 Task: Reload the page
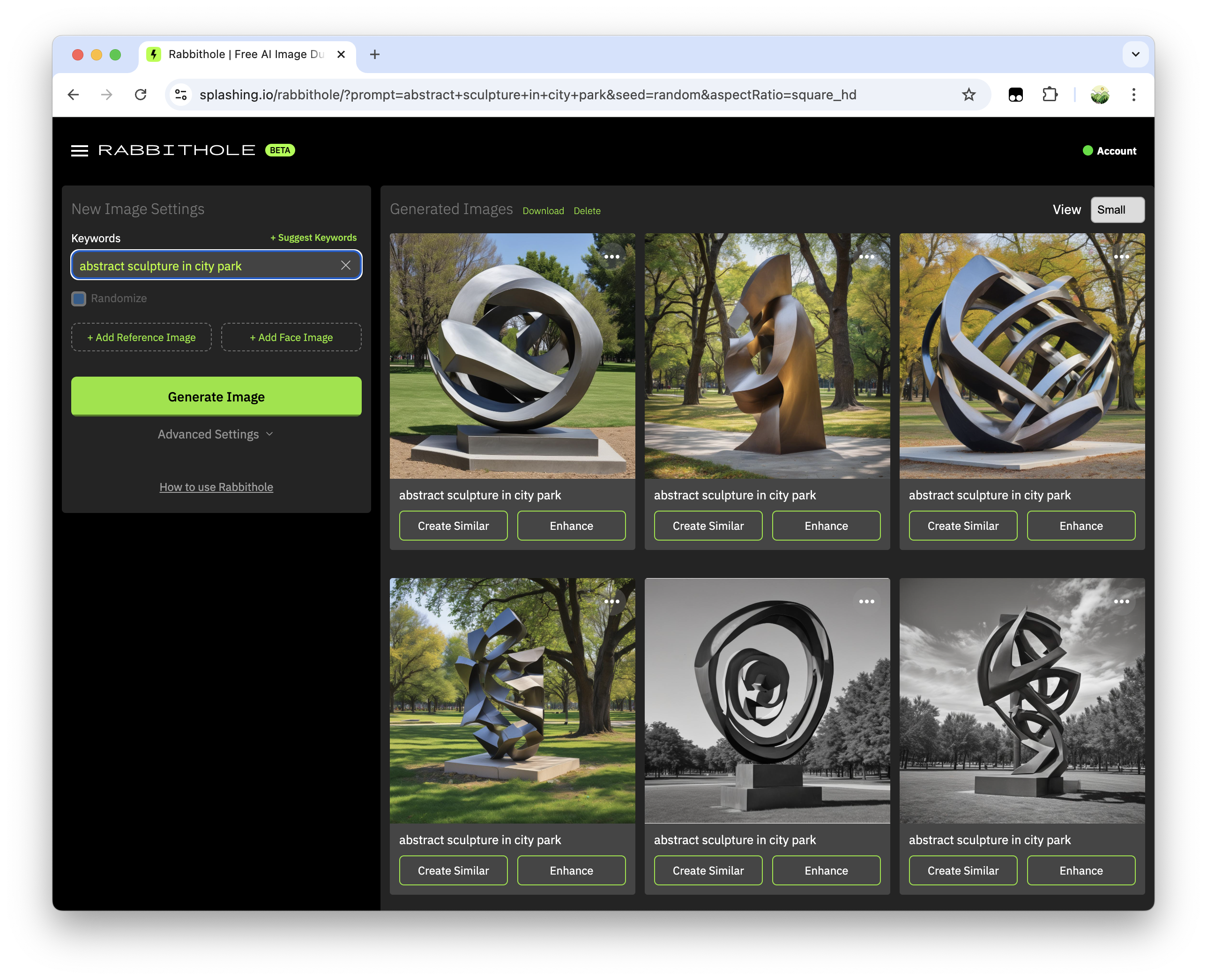[x=141, y=94]
